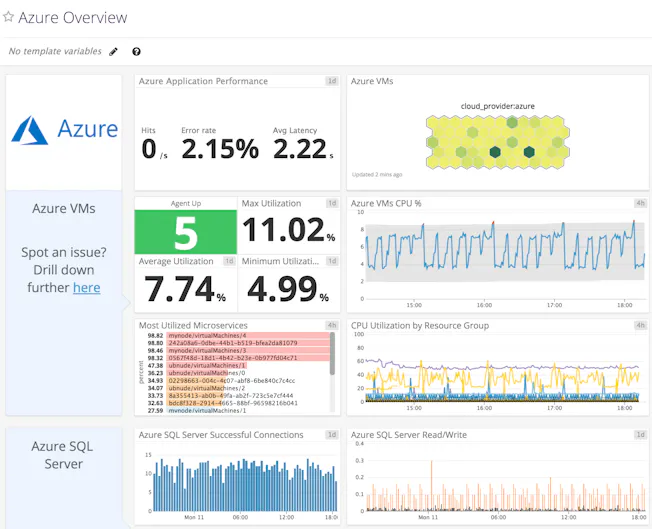Click the 'cloud_provider:azure' host map label
The width and height of the screenshot is (652, 529).
(x=497, y=106)
